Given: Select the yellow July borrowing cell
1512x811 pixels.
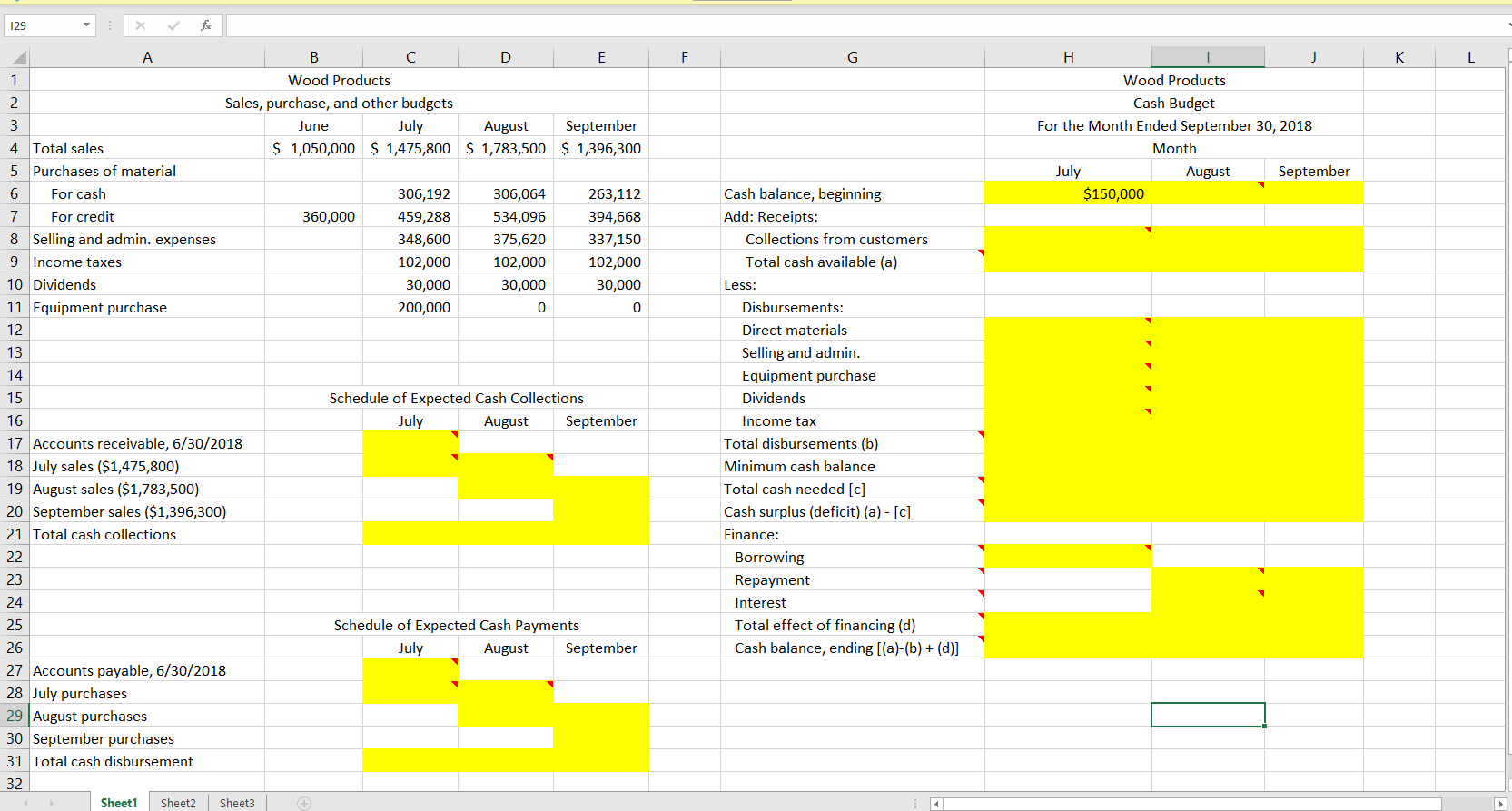Looking at the screenshot, I should point(1068,557).
